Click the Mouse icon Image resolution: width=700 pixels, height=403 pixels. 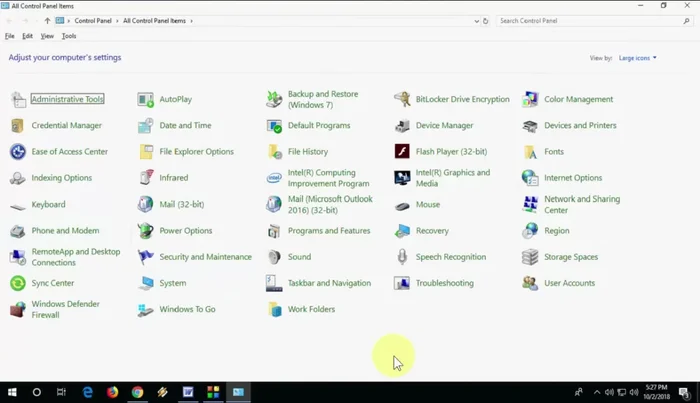(402, 206)
